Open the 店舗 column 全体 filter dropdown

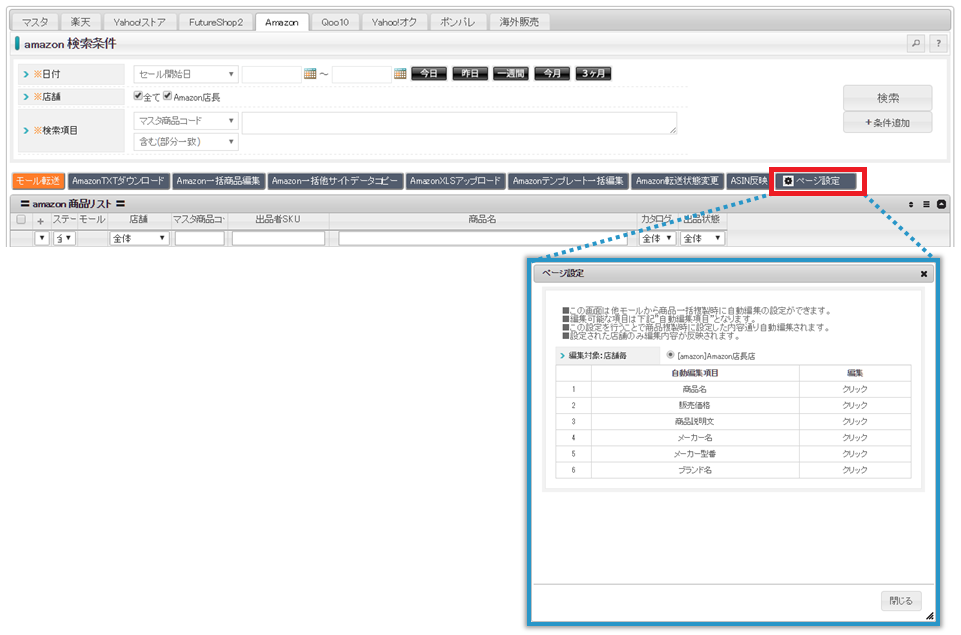pos(139,238)
